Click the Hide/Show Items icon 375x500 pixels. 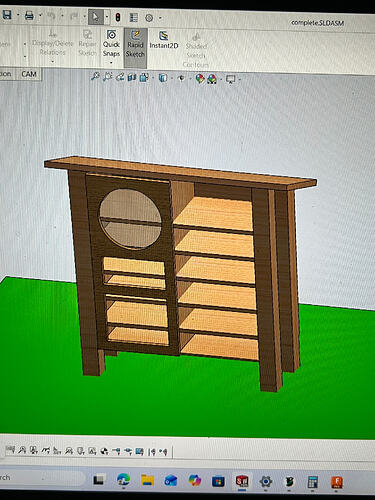[182, 79]
